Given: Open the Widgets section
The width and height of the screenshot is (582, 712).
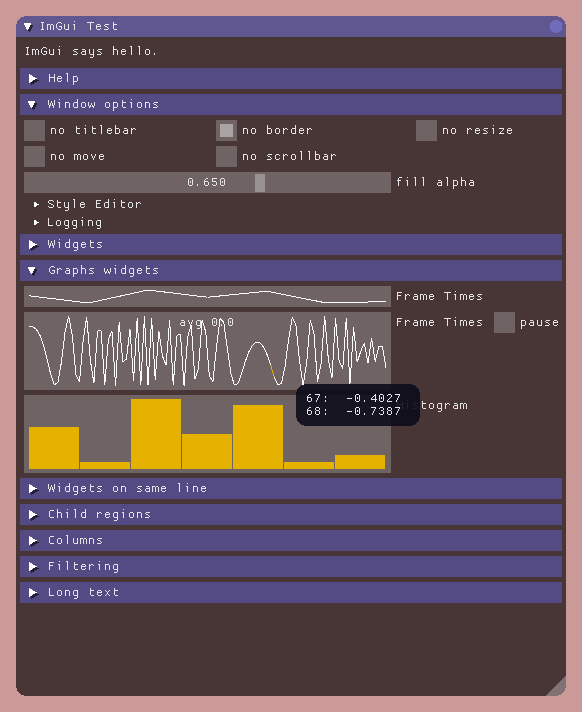Looking at the screenshot, I should point(291,244).
